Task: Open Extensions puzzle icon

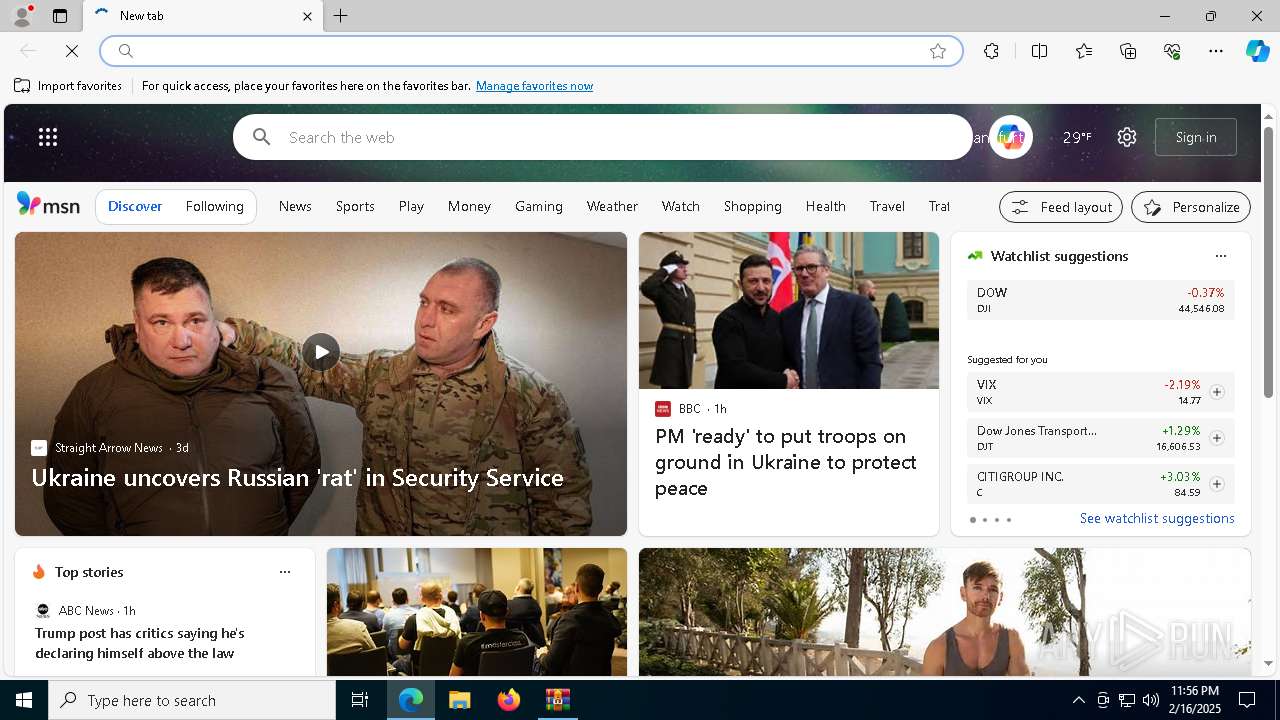Action: coord(991,51)
